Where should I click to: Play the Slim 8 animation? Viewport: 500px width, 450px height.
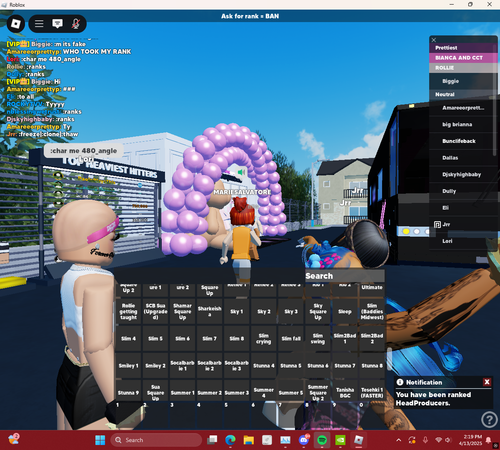click(x=237, y=339)
